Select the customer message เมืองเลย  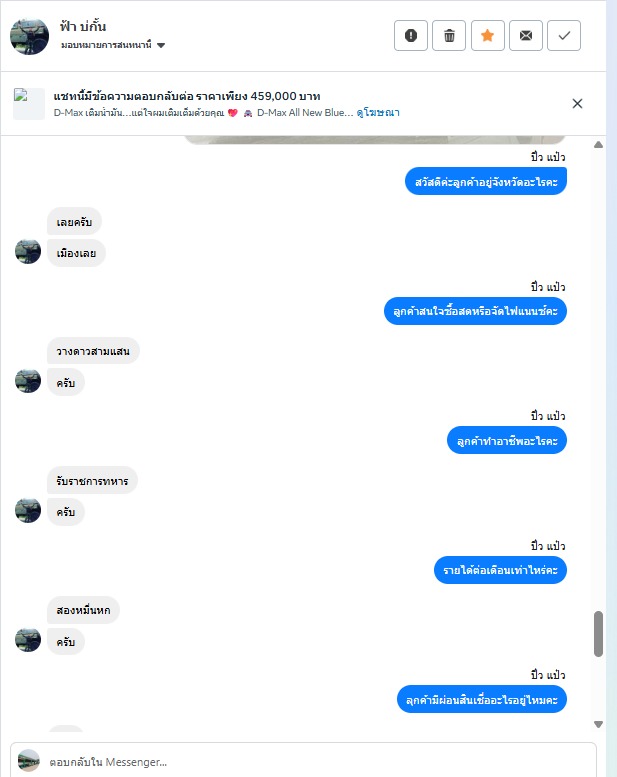[76, 253]
